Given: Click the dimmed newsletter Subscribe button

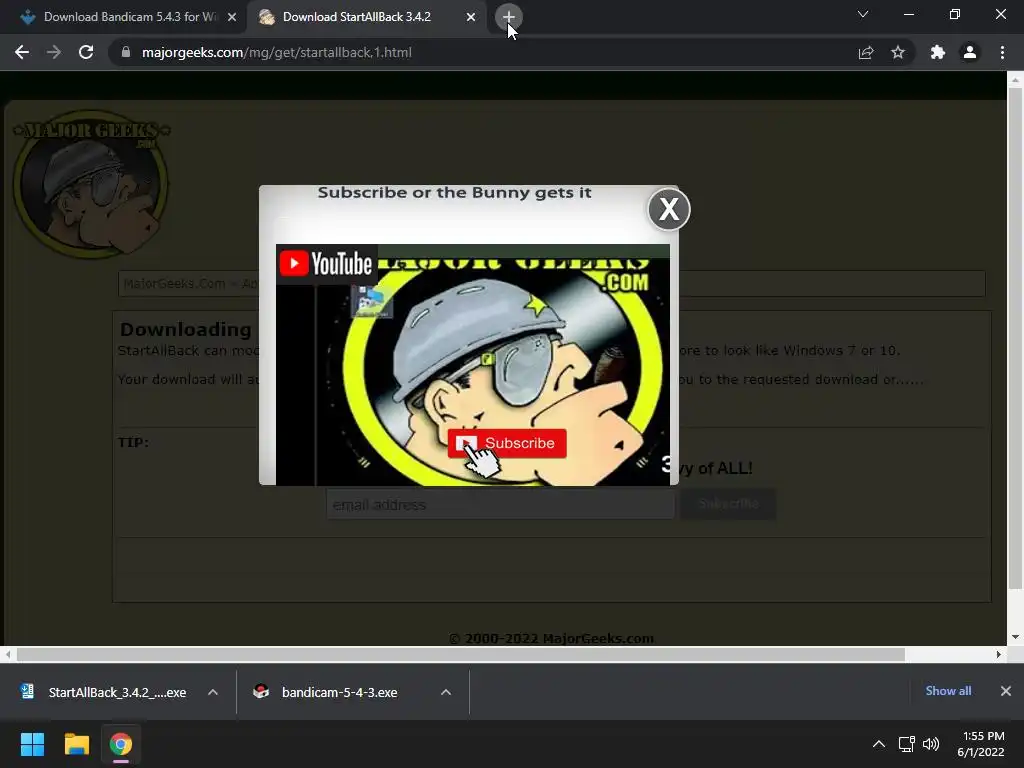Looking at the screenshot, I should 728,504.
